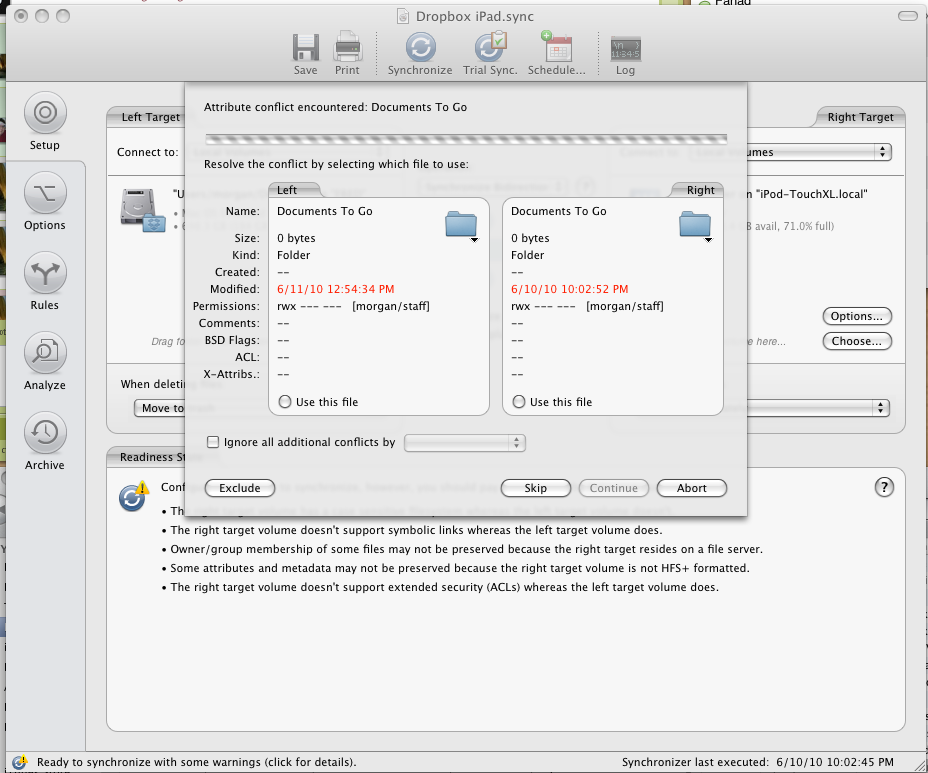Select the Right Target tab
This screenshot has width=928, height=773.
pos(860,117)
